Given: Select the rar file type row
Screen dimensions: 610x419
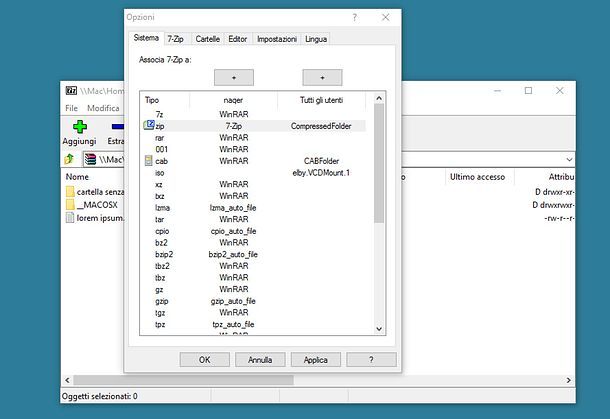Looking at the screenshot, I should click(x=253, y=138).
